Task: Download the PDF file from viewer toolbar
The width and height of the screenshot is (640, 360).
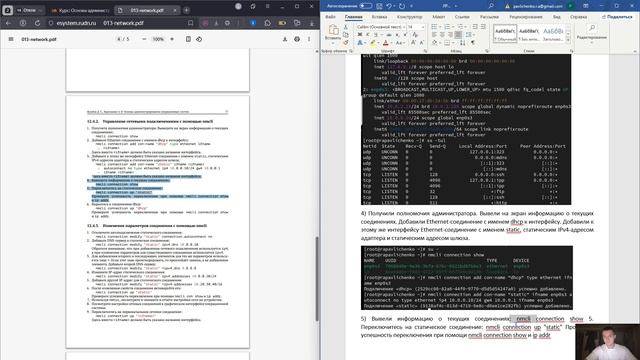Action: point(285,39)
